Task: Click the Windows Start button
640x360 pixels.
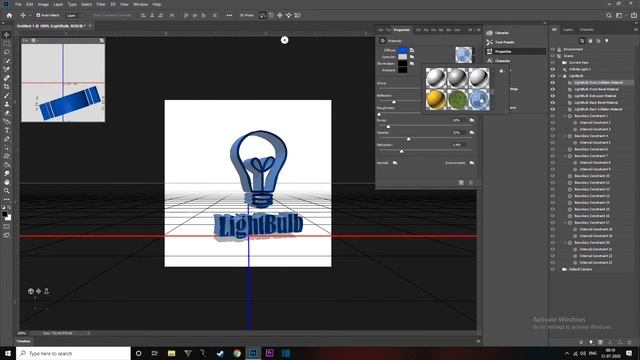Action: (x=8, y=353)
